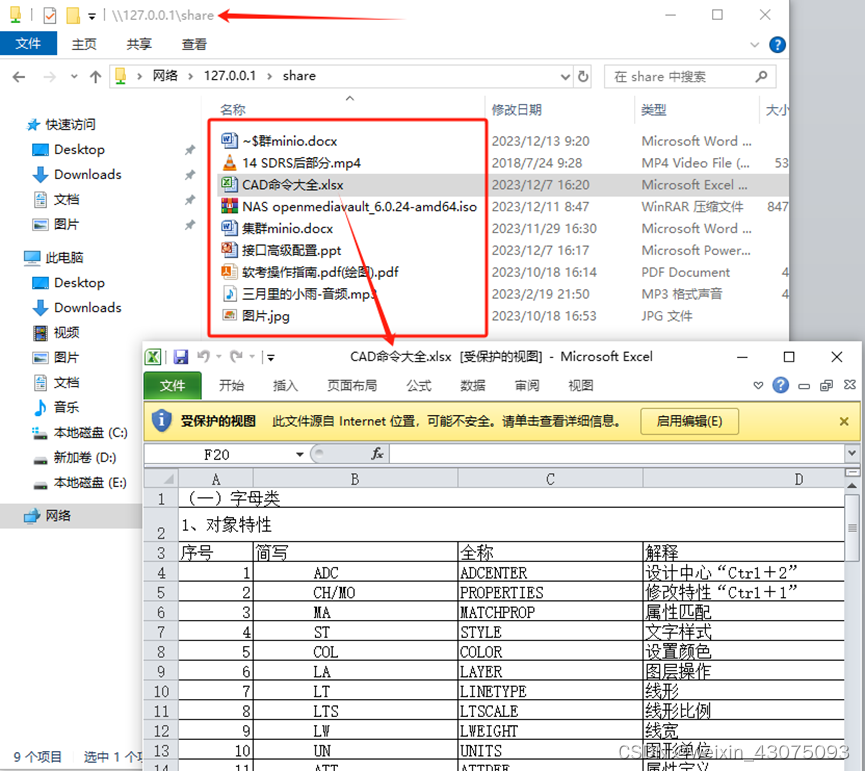
Task: Select the file 集群minio.docx
Action: tap(287, 228)
